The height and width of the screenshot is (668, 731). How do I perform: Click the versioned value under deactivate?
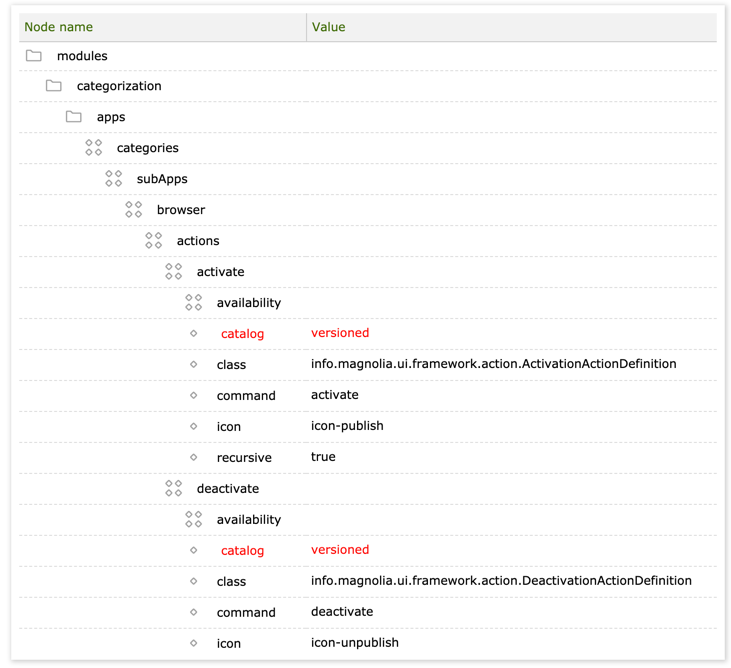[x=340, y=550]
